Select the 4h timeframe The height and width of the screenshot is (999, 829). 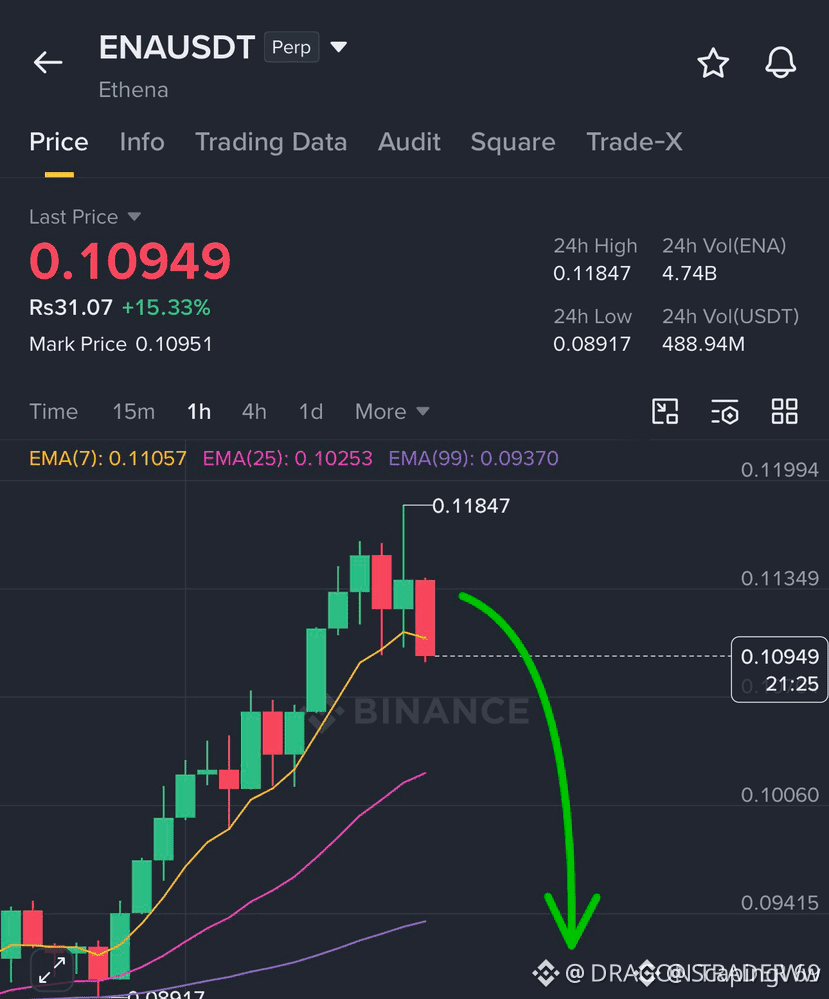tap(254, 412)
